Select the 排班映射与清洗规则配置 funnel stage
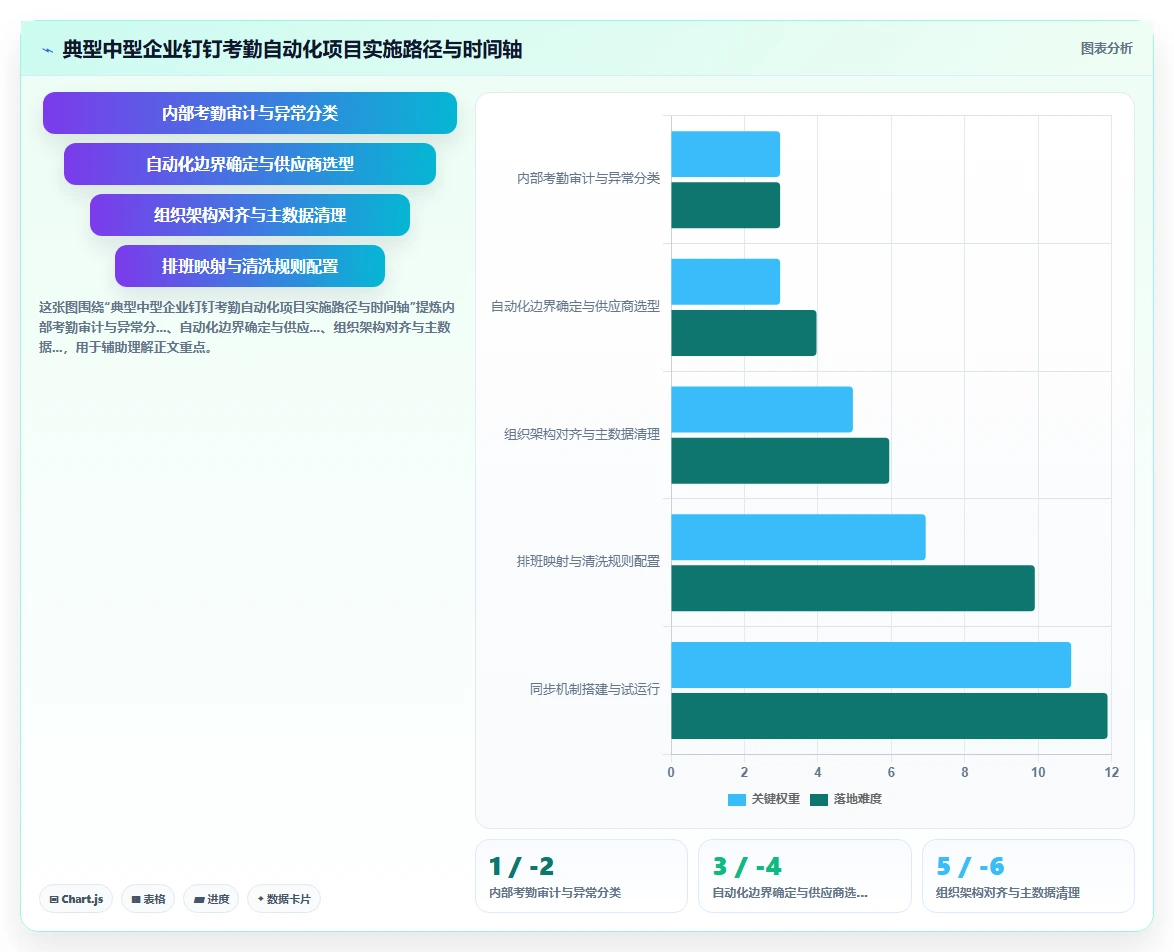Viewport: 1174px width, 952px height. click(250, 266)
